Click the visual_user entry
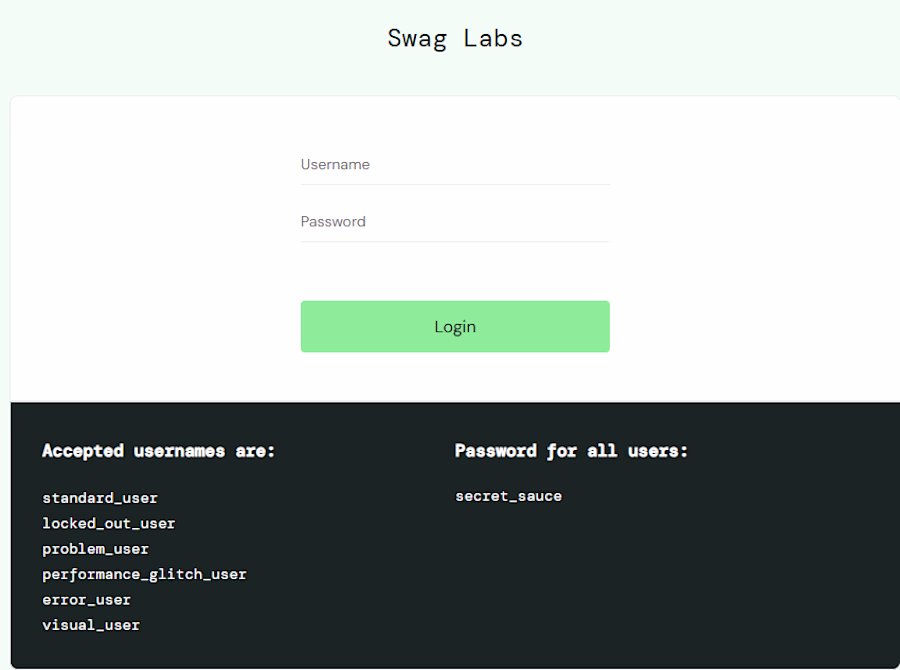 91,625
